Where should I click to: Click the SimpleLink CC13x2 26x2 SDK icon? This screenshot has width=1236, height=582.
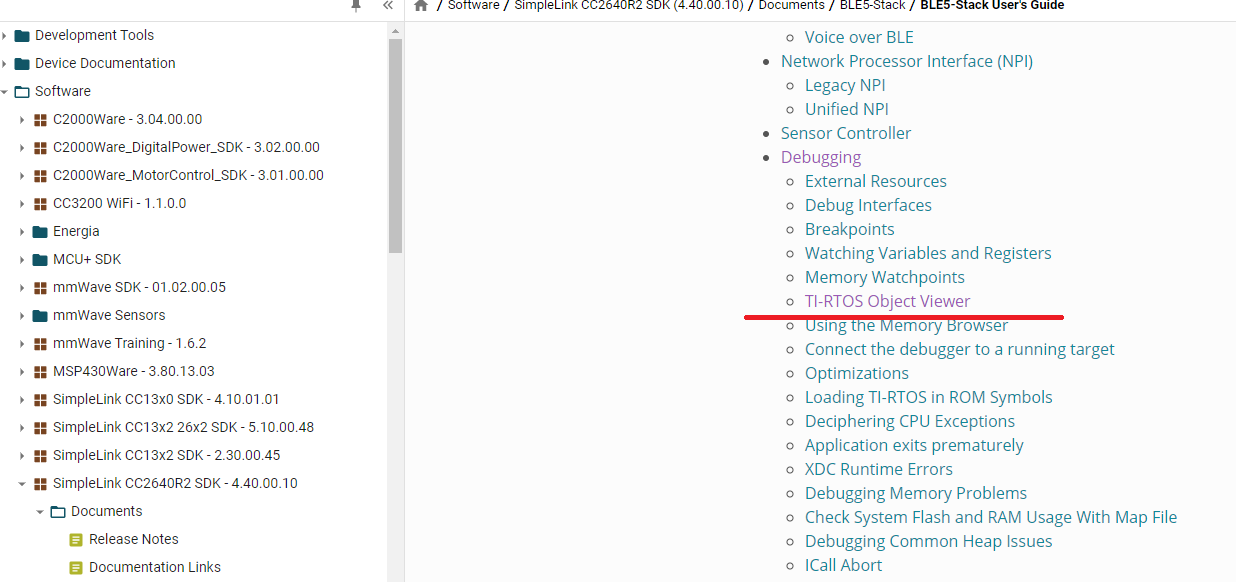click(x=40, y=427)
